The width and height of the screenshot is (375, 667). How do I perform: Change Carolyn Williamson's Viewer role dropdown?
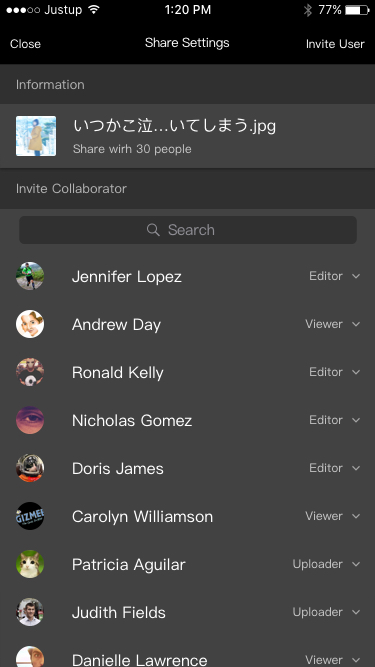[333, 516]
